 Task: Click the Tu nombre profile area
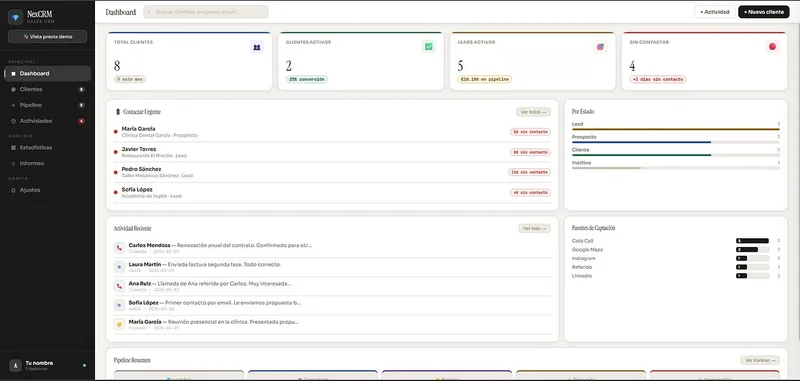point(47,365)
